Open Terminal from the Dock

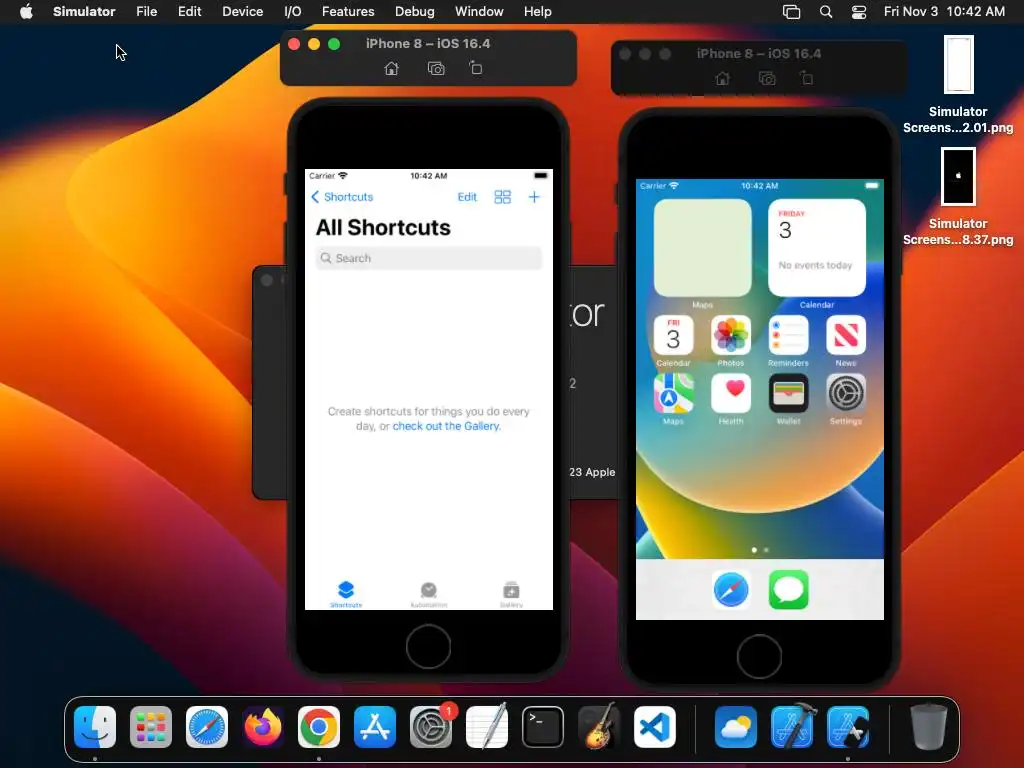pos(543,727)
